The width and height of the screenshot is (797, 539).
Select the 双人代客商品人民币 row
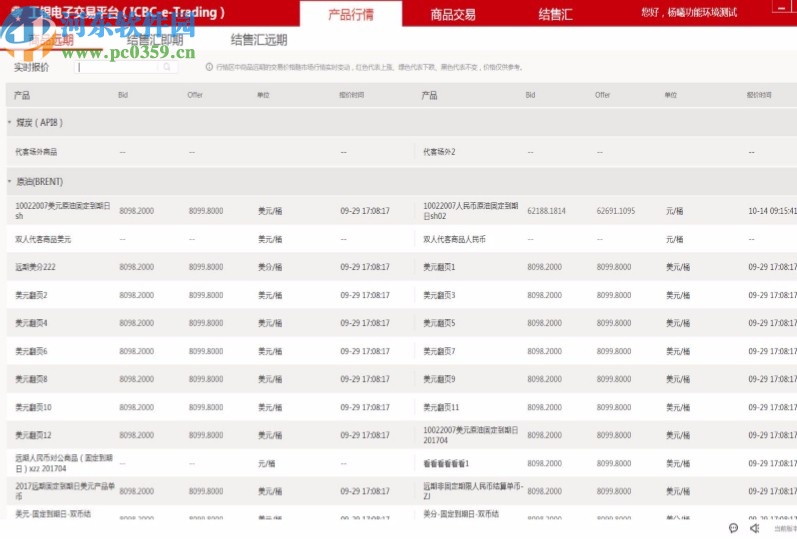coord(606,239)
